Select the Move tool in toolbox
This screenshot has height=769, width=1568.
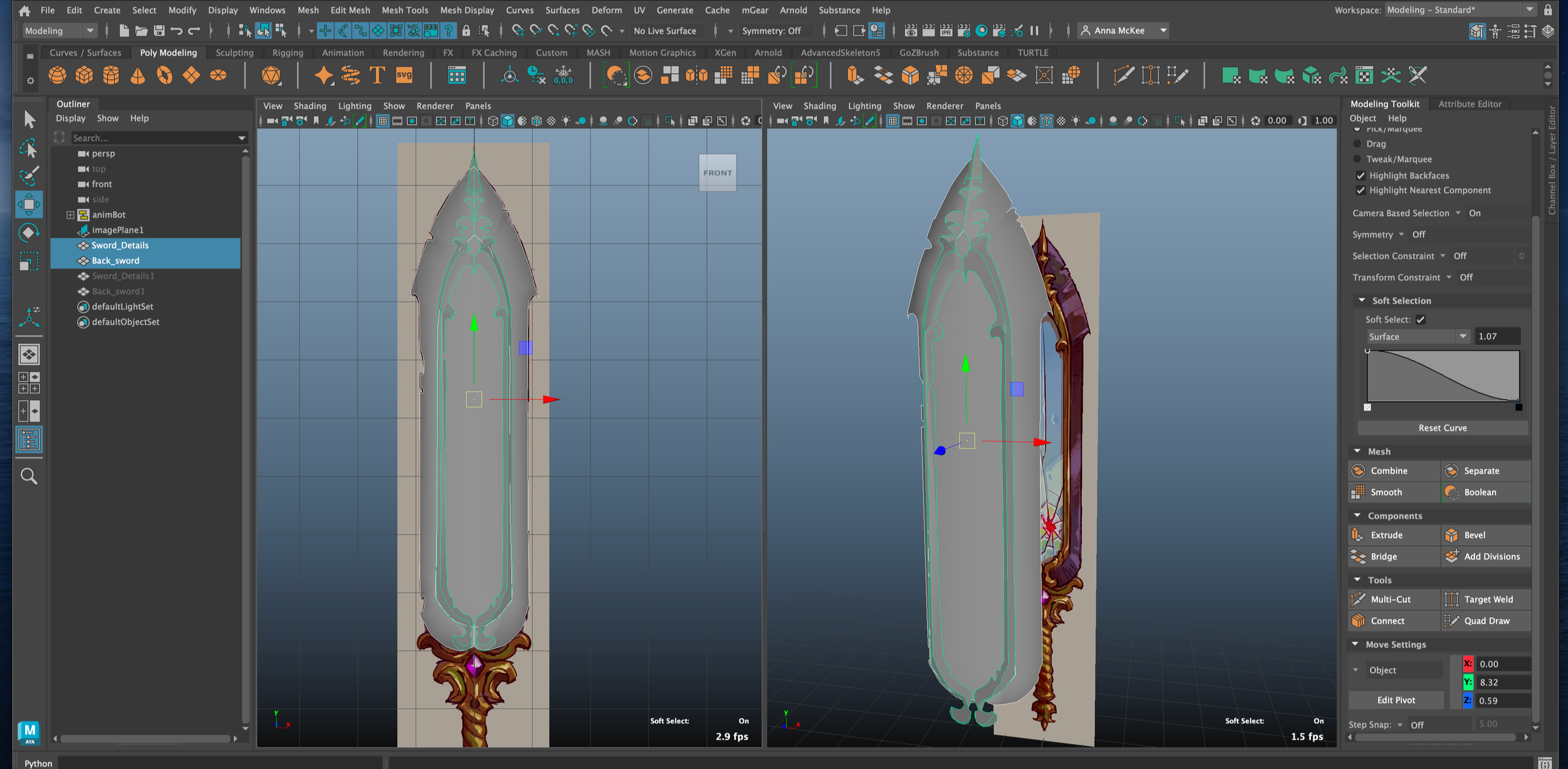point(29,204)
